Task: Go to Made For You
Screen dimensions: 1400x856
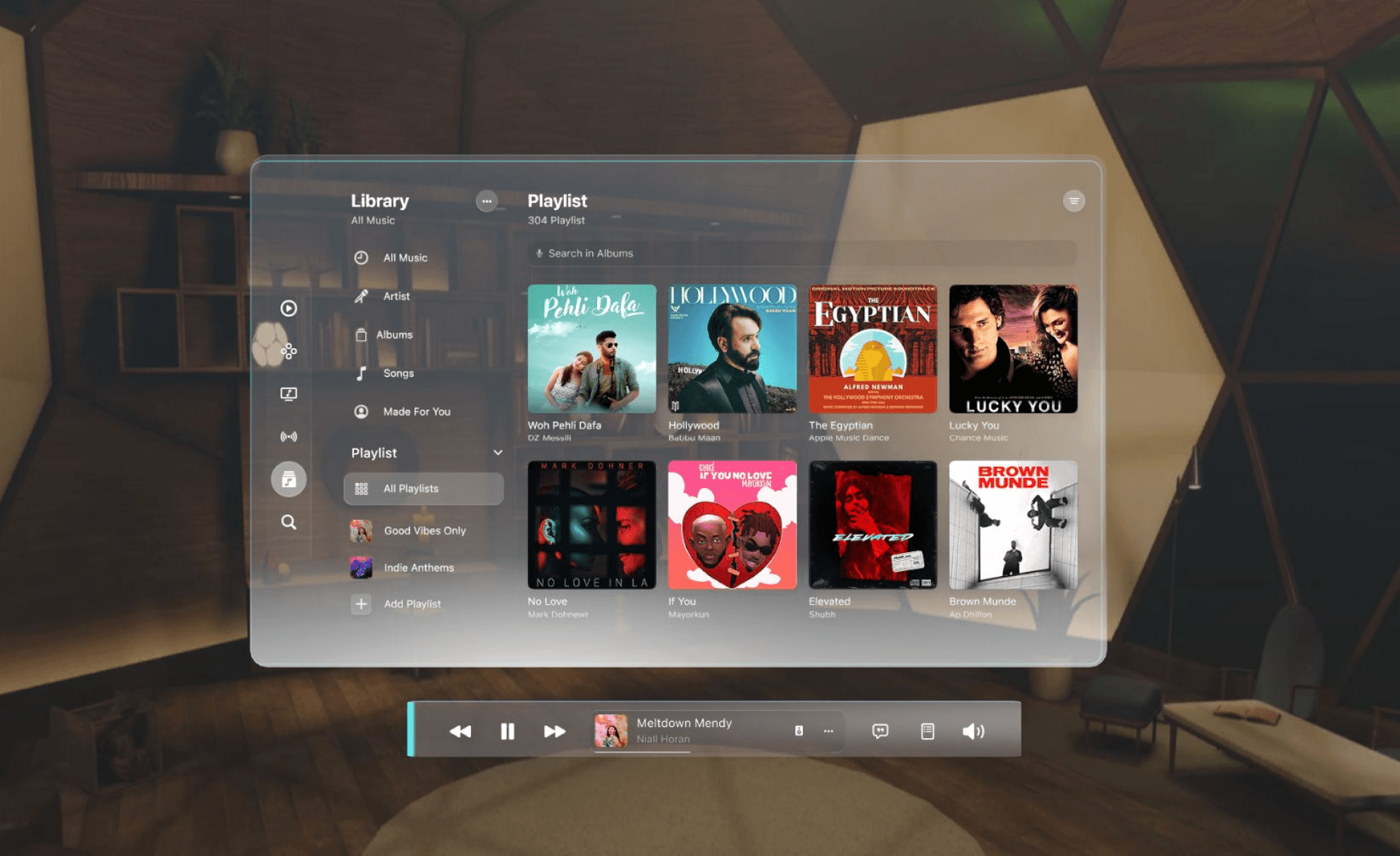Action: [416, 412]
